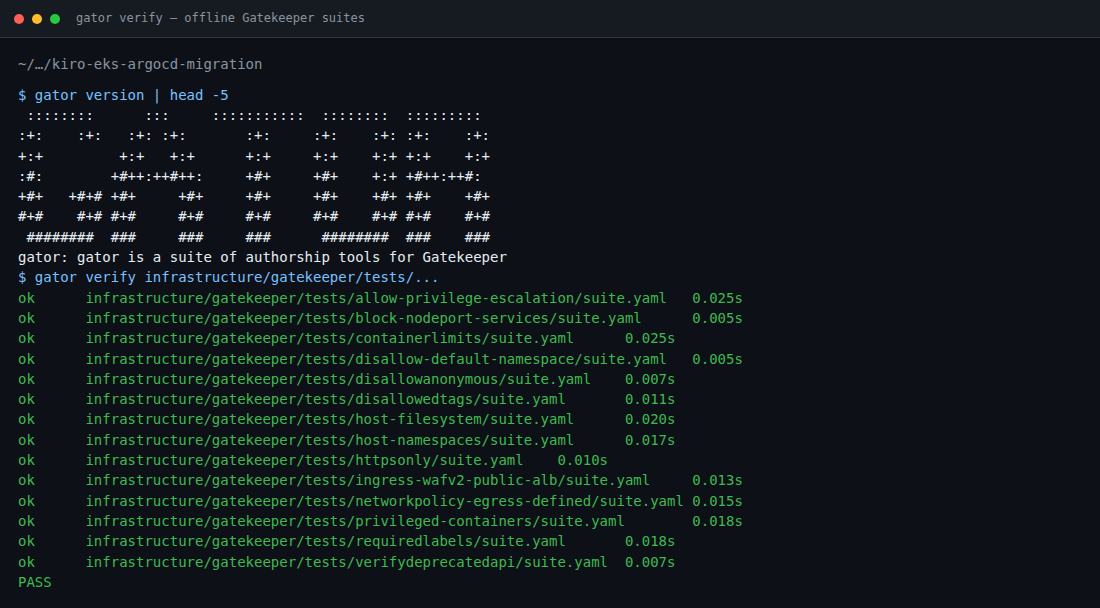
Task: Select the host-filesystem suite.yaml path
Action: click(x=330, y=419)
